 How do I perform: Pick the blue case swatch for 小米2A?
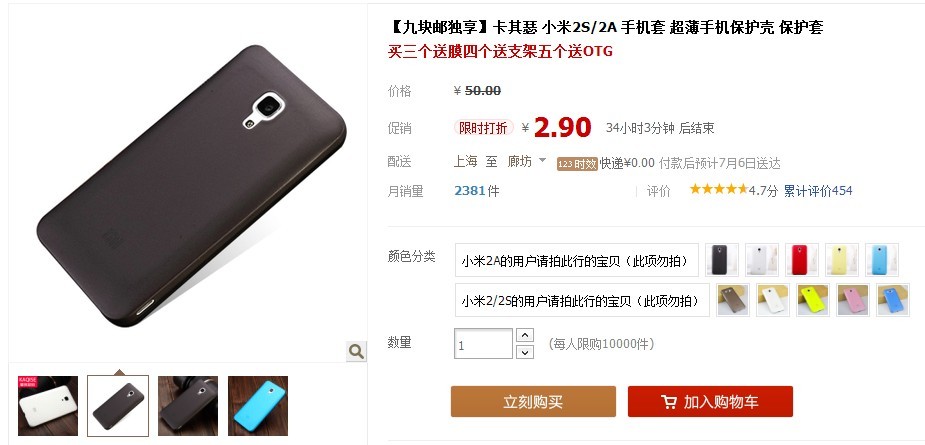882,260
